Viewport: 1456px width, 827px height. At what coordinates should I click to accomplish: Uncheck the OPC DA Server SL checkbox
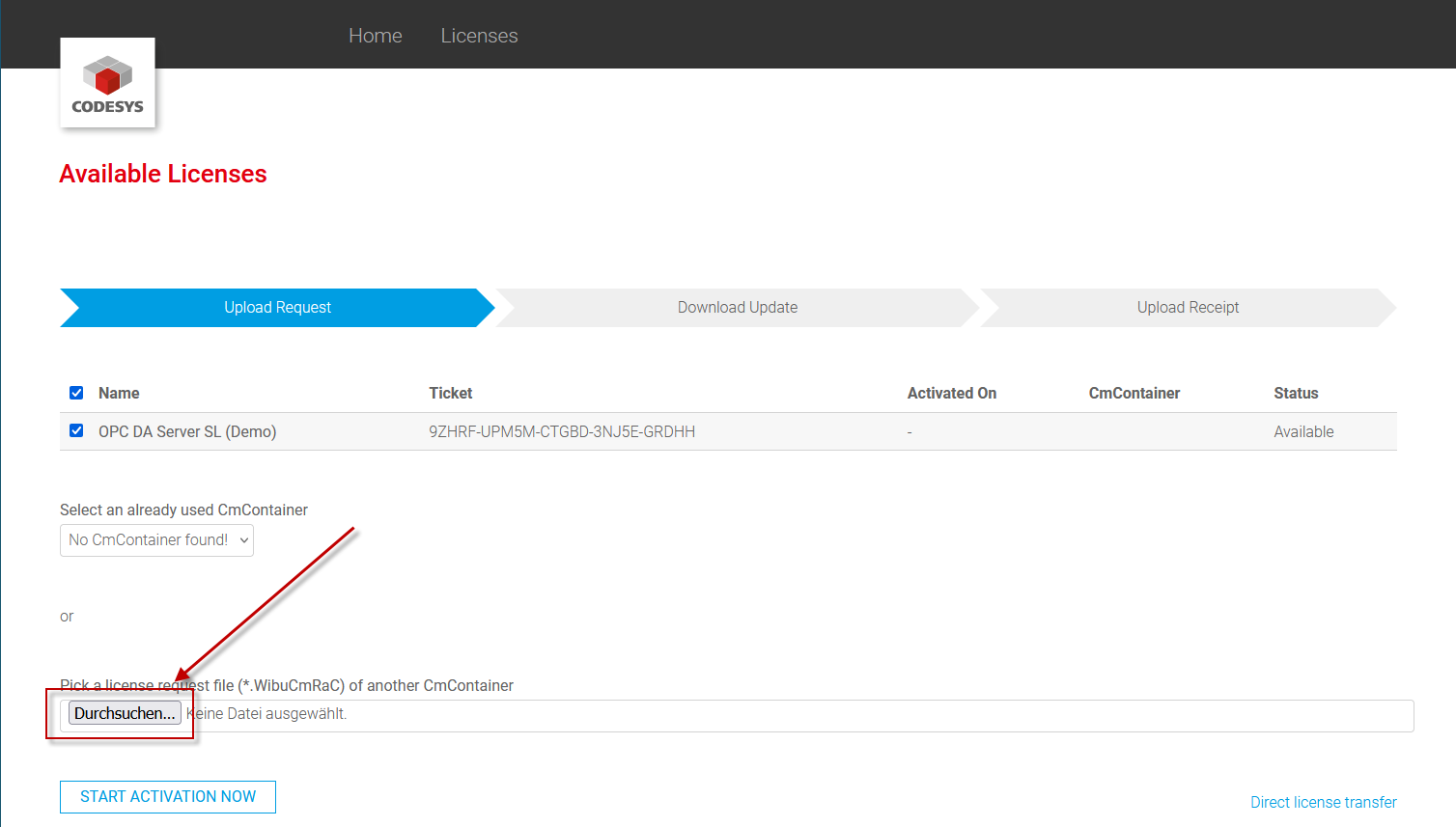click(x=76, y=430)
